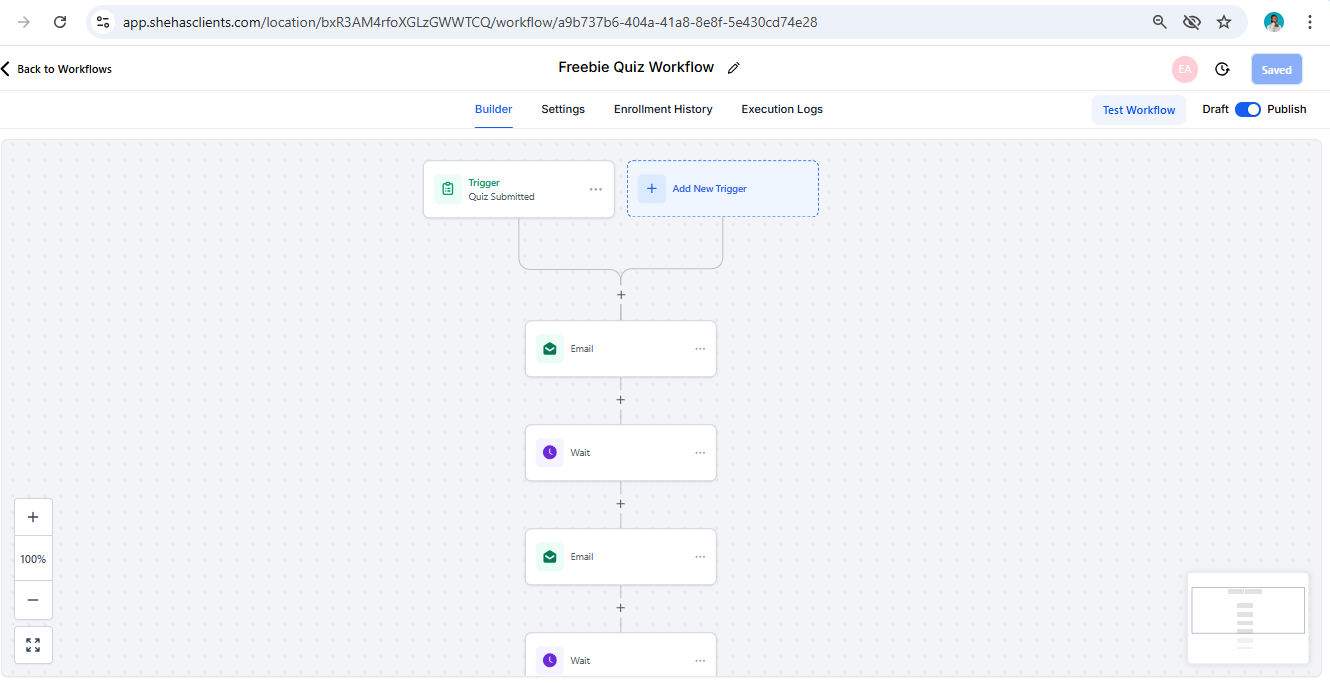The height and width of the screenshot is (685, 1330).
Task: Open the Quiz Submitted trigger options menu
Action: pos(596,189)
